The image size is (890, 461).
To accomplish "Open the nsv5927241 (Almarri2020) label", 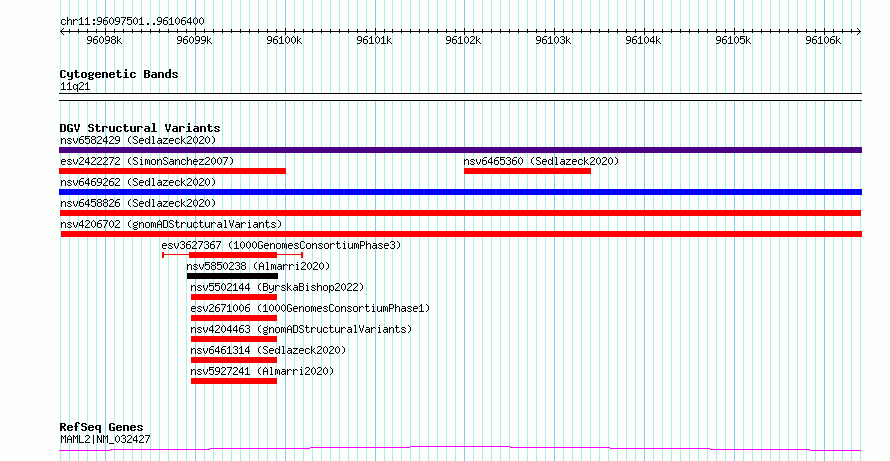I will point(262,371).
